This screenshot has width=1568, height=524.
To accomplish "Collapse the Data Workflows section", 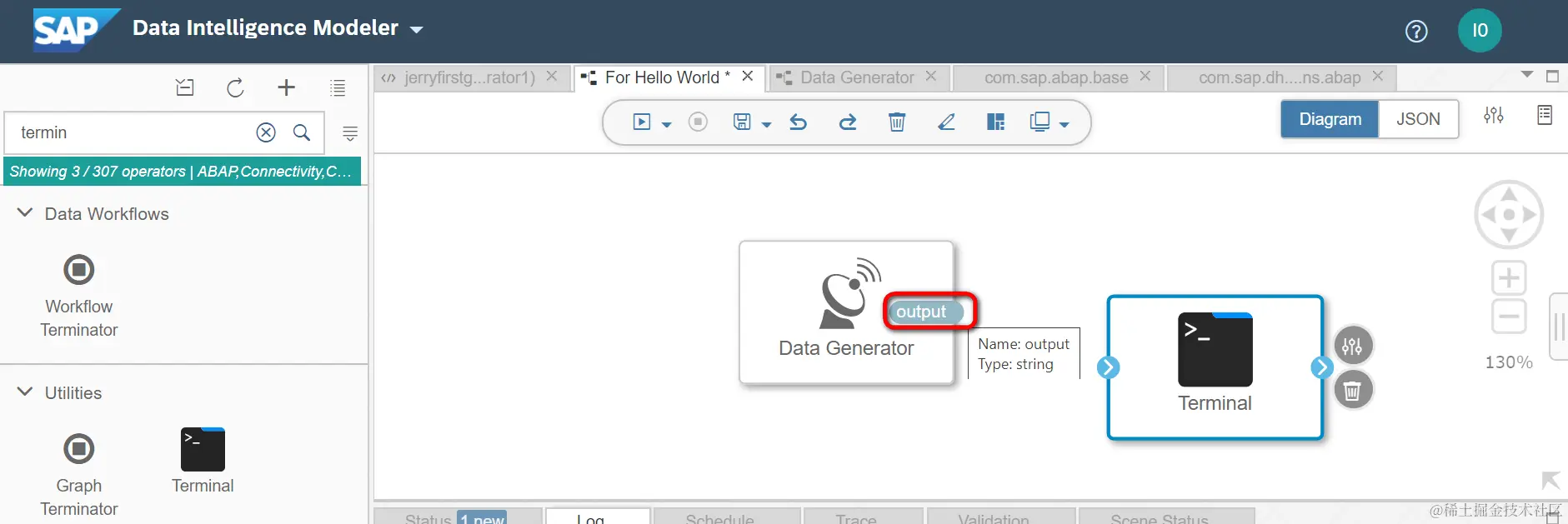I will (25, 213).
